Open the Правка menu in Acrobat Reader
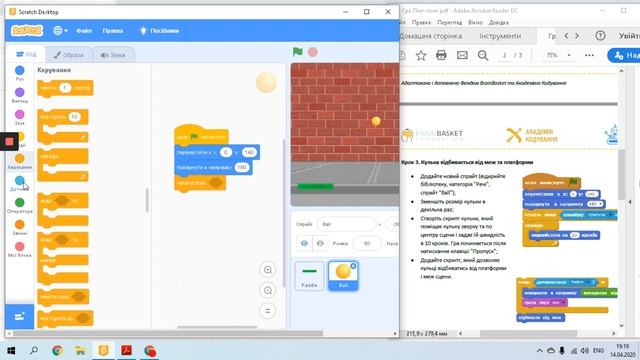Screen dimensions: 640x360 click(421, 22)
